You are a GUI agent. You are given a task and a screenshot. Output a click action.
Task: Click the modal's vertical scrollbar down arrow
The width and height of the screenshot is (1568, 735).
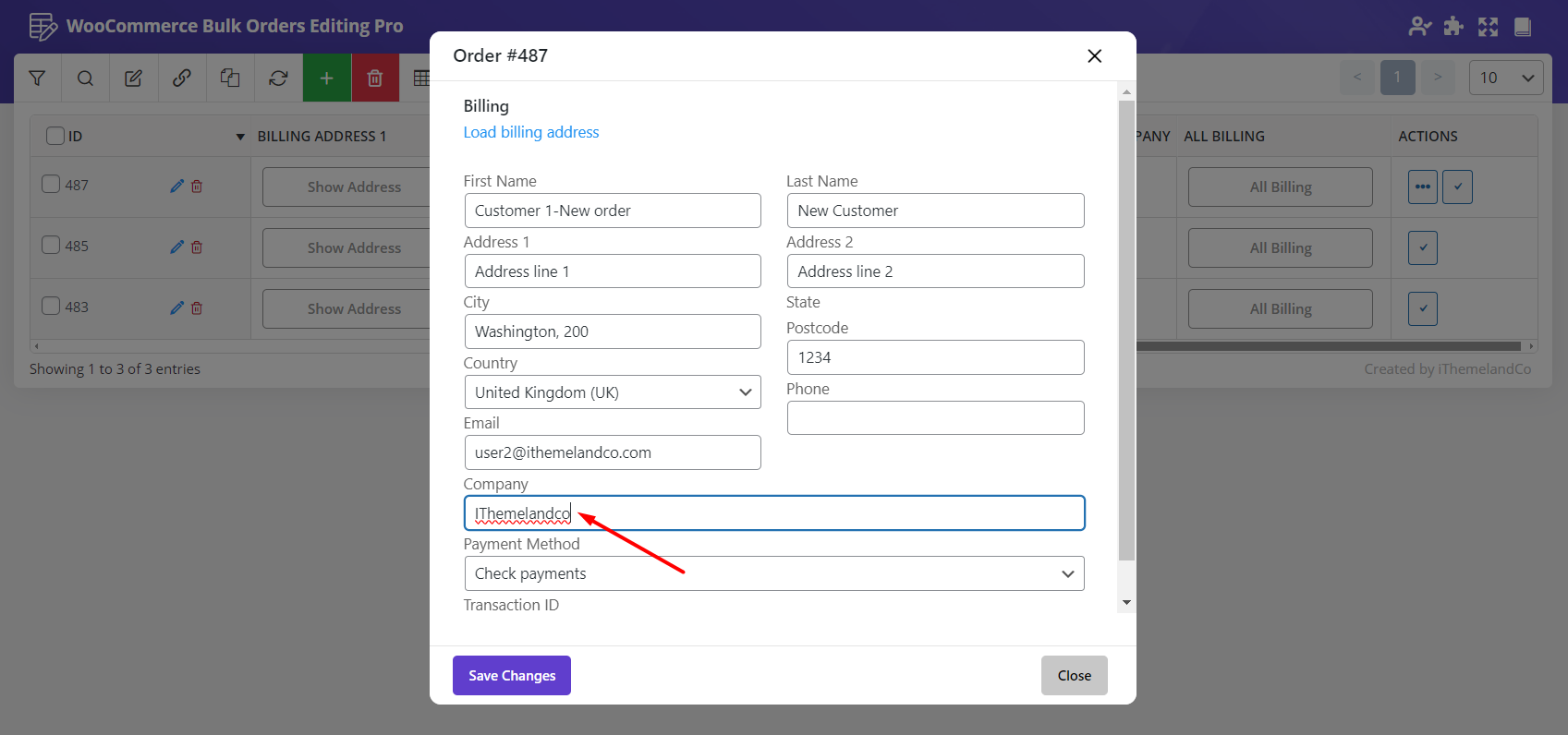click(x=1125, y=602)
